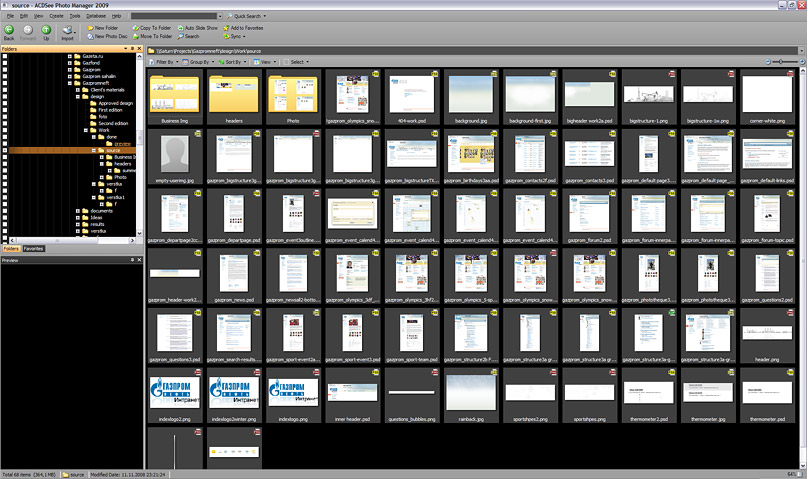Start the Auto Slide Show

[x=182, y=28]
